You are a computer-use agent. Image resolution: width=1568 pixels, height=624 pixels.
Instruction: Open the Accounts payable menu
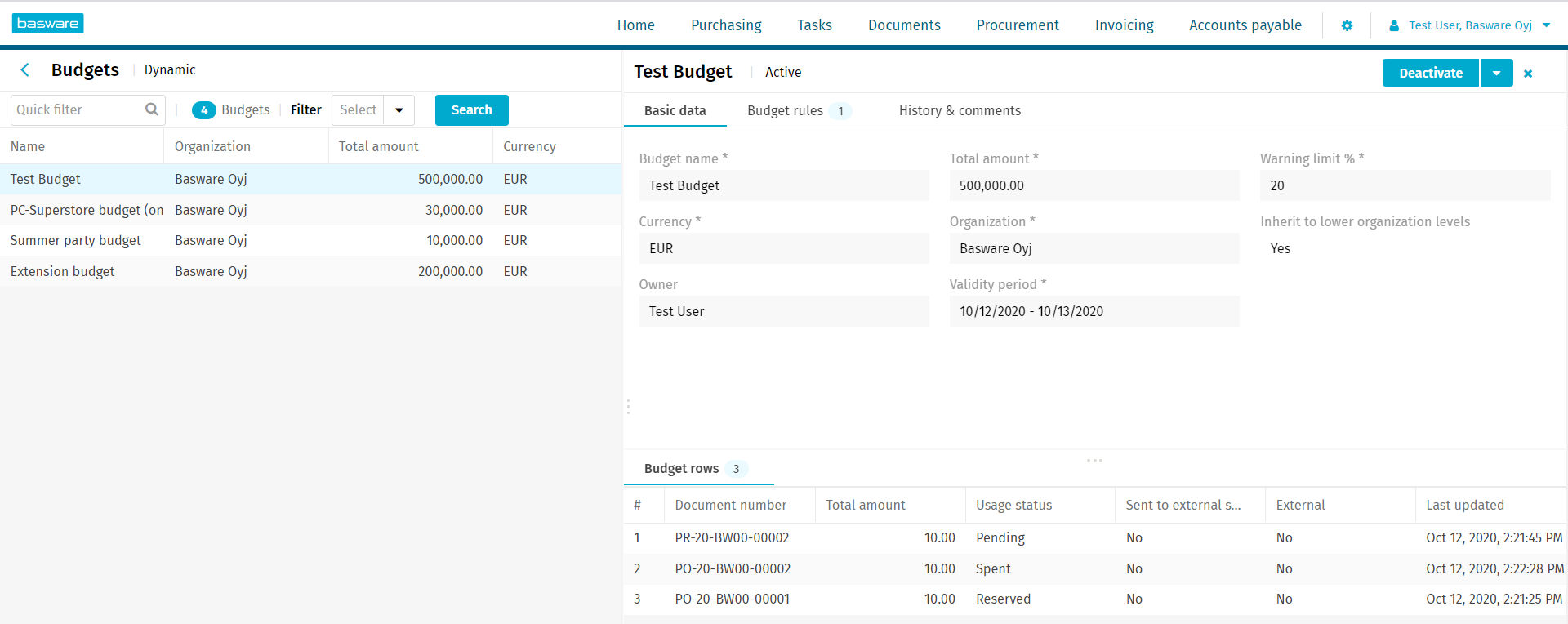point(1245,25)
